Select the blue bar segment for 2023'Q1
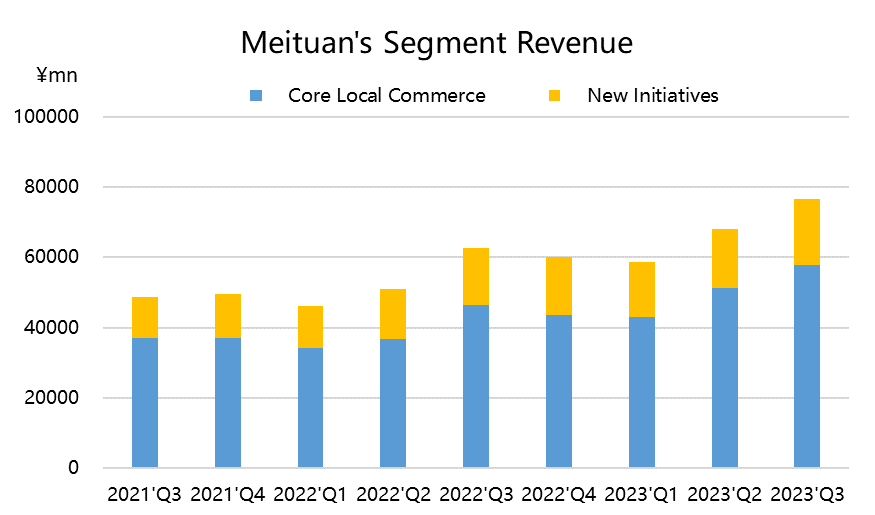 [642, 392]
